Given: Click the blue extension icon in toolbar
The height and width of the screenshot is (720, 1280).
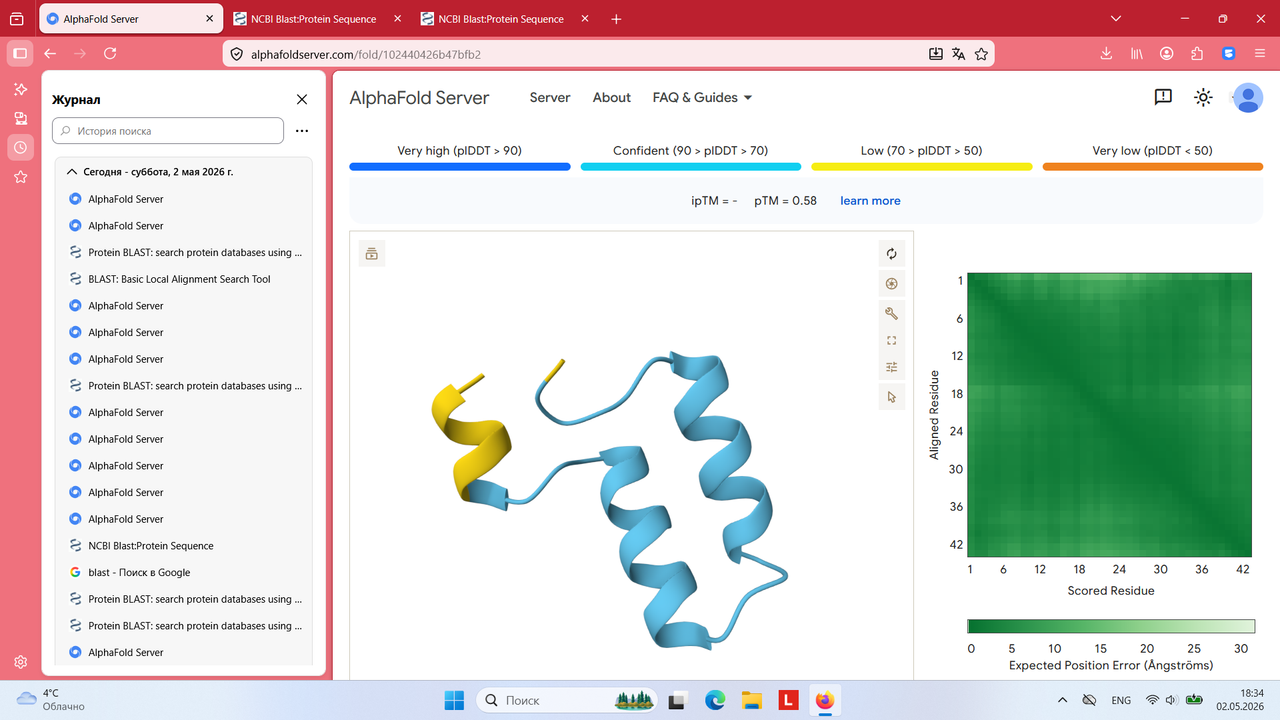Looking at the screenshot, I should [x=1229, y=54].
